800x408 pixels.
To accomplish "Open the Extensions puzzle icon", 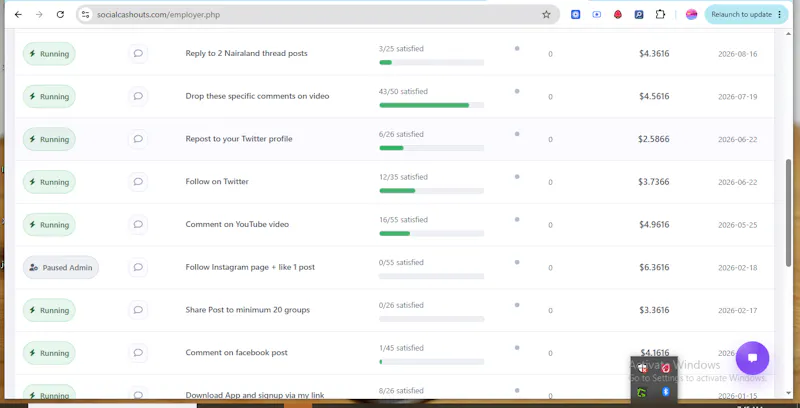I will click(660, 15).
